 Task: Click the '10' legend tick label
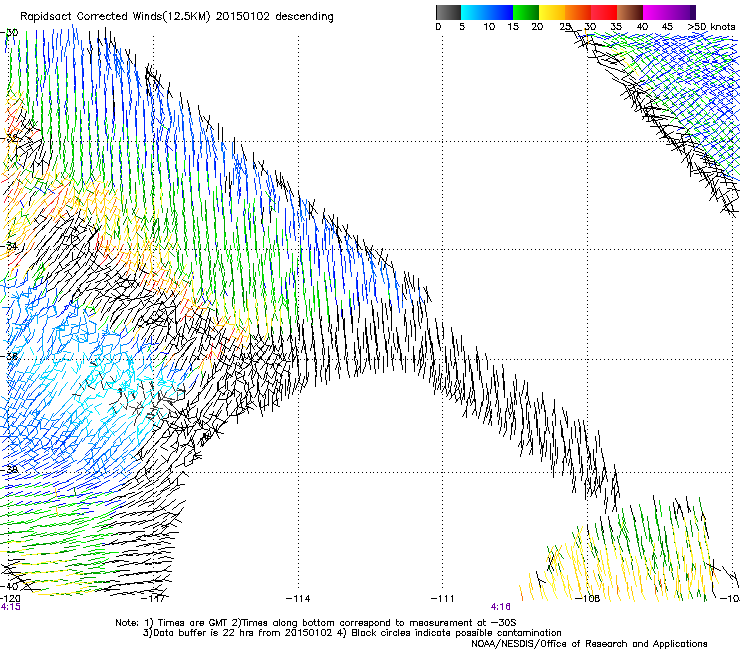[489, 26]
